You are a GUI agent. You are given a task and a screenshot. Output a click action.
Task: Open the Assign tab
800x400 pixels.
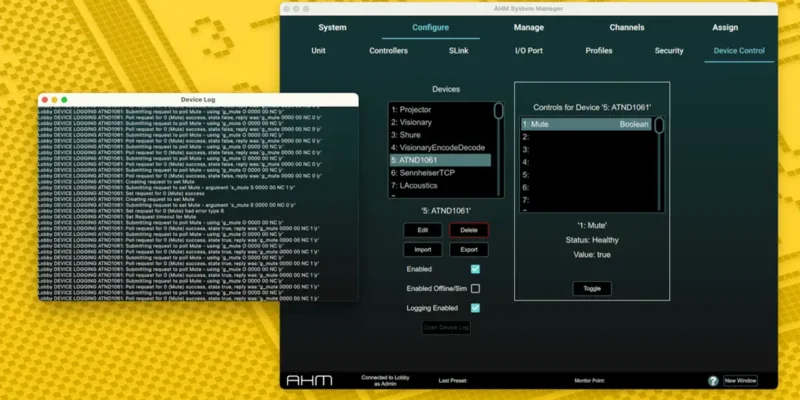(x=725, y=28)
